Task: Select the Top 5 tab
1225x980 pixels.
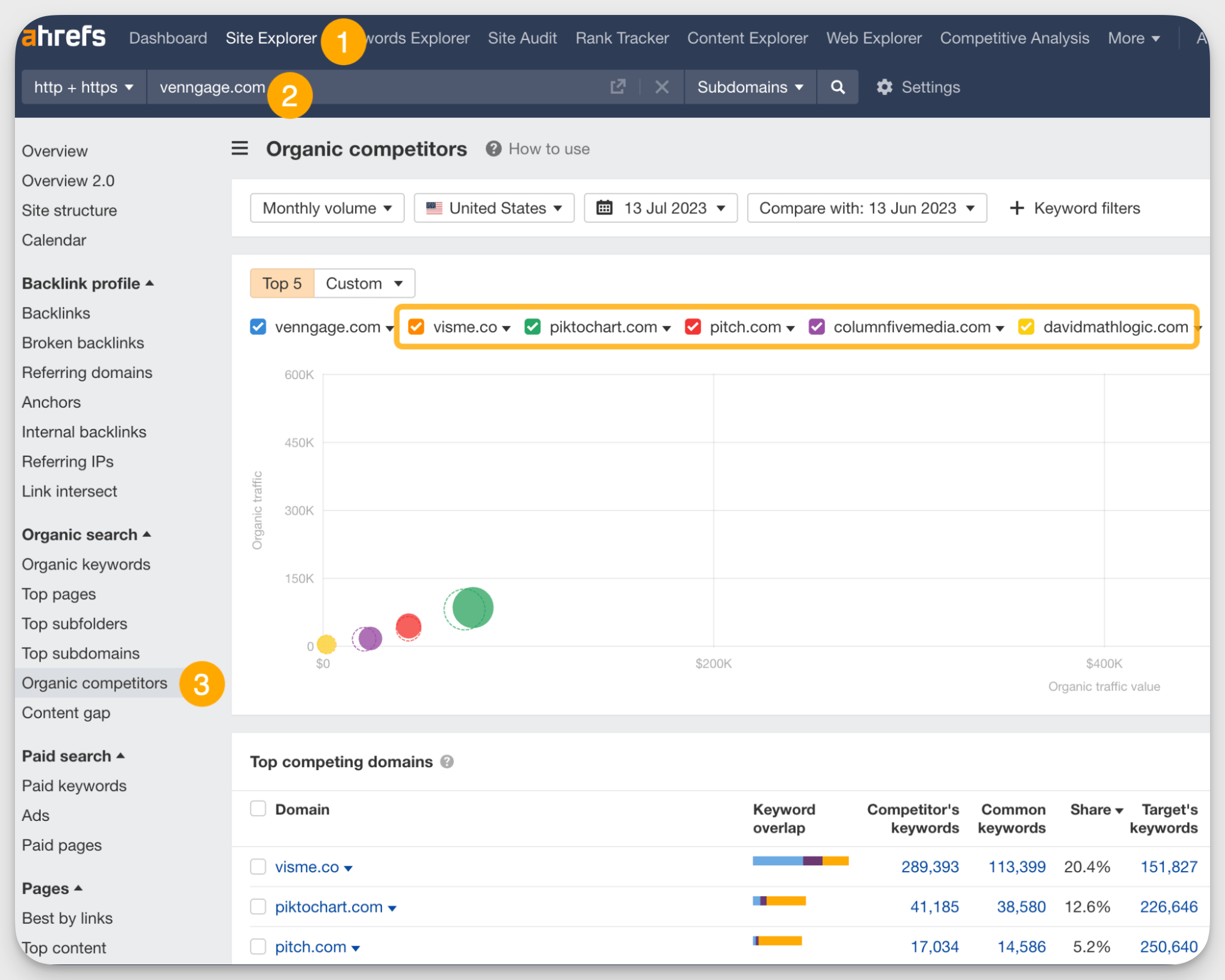Action: tap(282, 283)
